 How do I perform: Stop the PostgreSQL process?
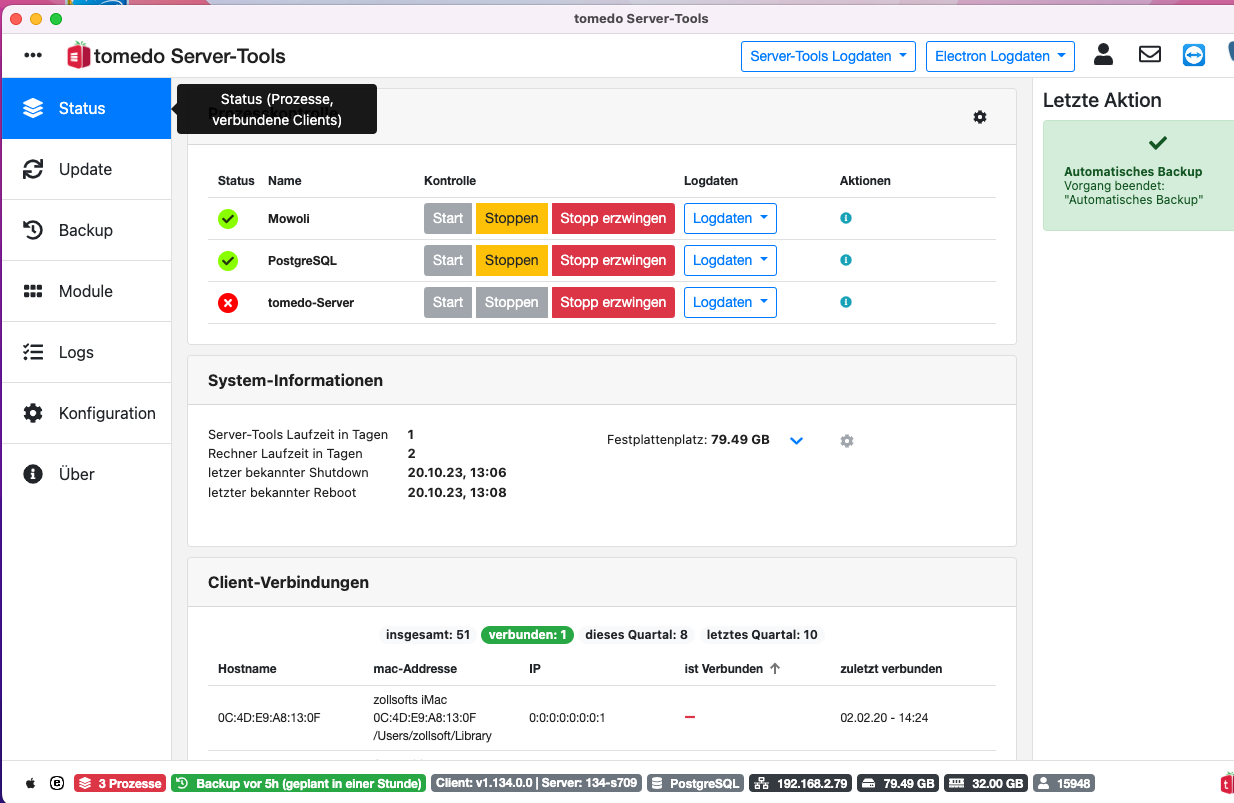pyautogui.click(x=512, y=260)
